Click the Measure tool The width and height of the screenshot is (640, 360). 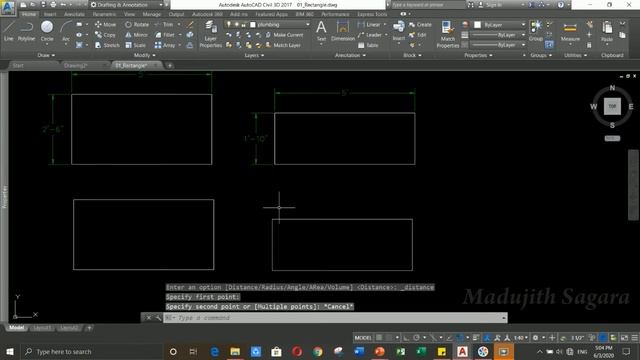click(570, 31)
